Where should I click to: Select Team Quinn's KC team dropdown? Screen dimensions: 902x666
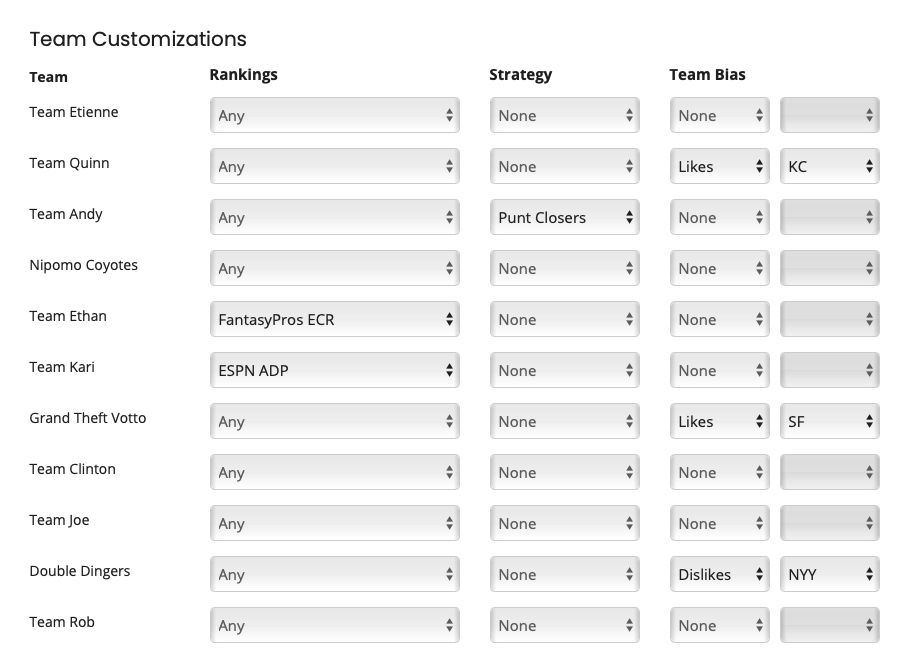coord(829,166)
